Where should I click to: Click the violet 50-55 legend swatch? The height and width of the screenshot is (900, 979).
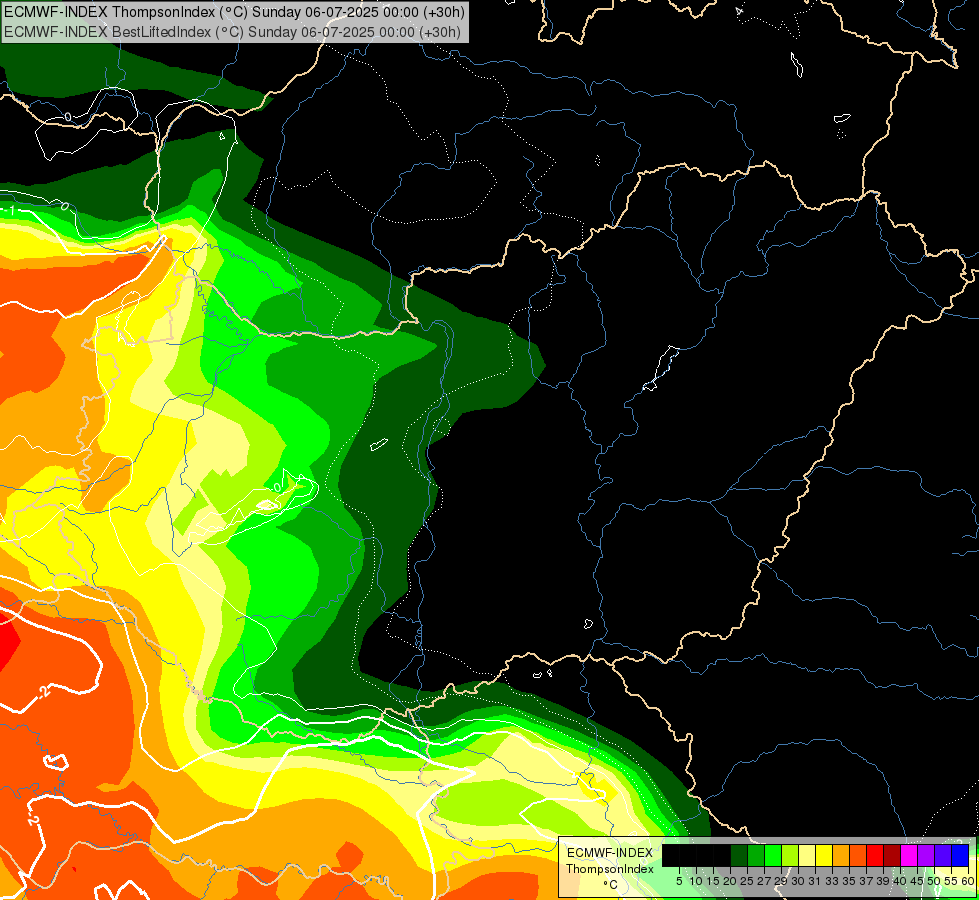tap(943, 855)
